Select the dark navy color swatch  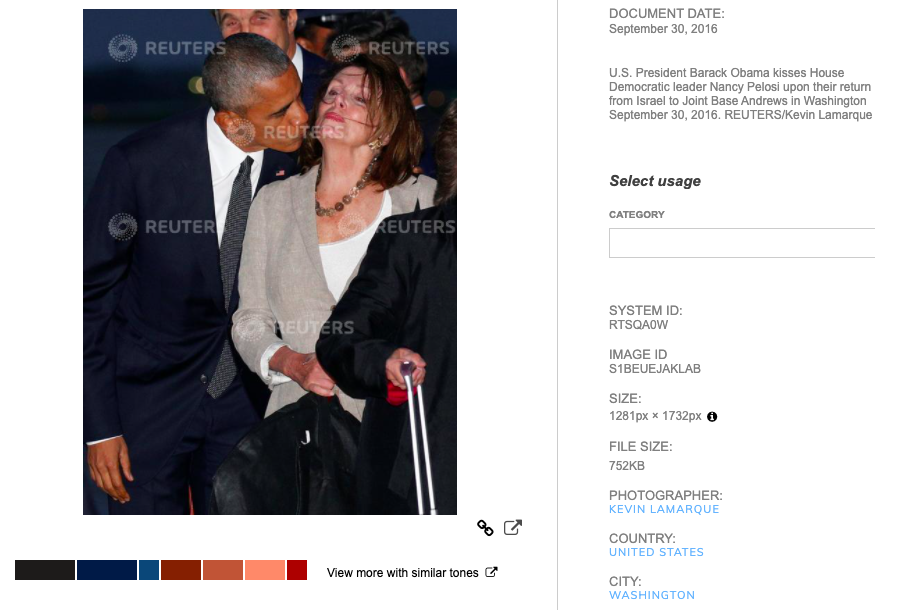click(107, 570)
